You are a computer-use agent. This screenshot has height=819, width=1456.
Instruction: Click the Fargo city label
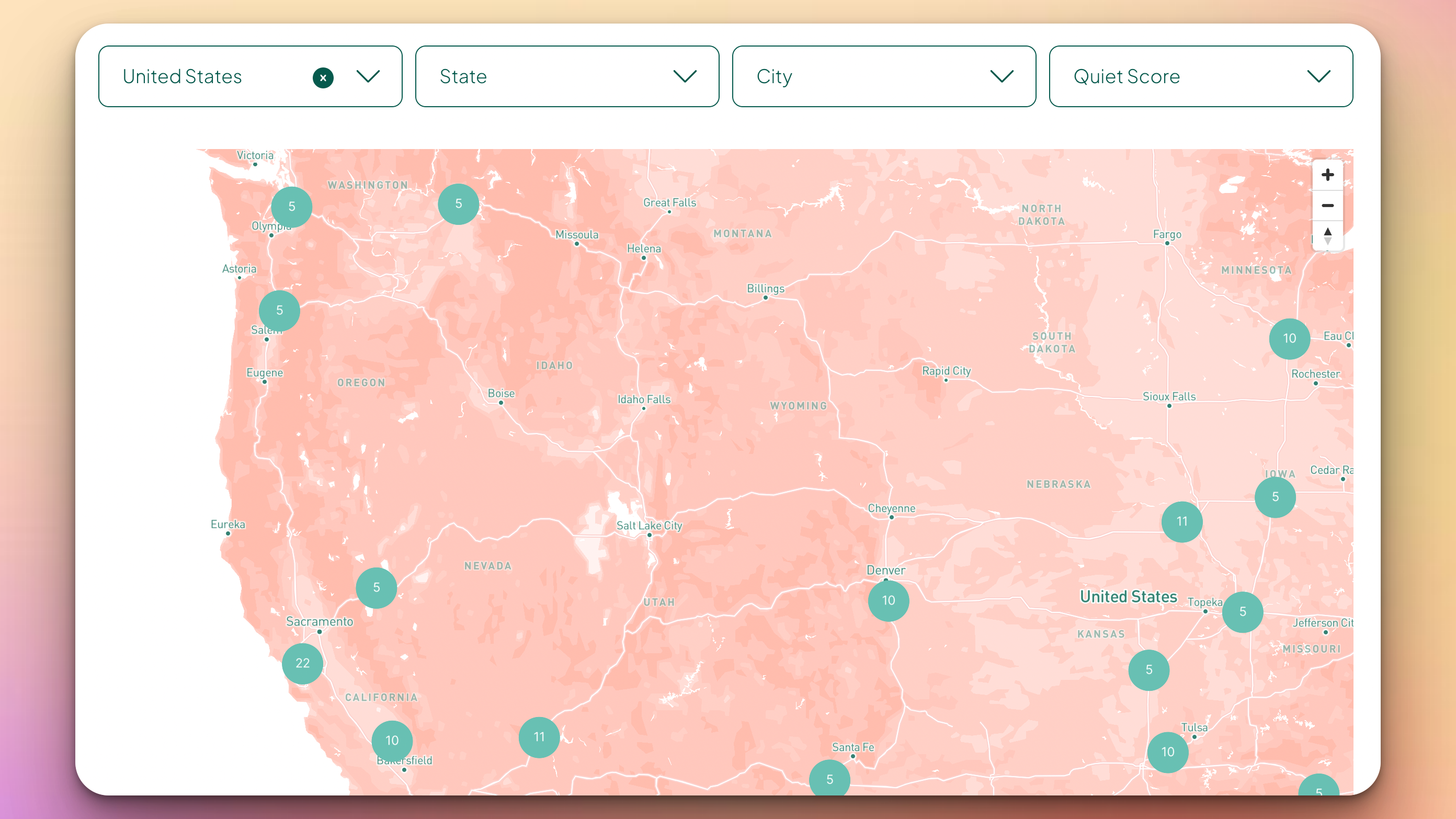pyautogui.click(x=1167, y=234)
